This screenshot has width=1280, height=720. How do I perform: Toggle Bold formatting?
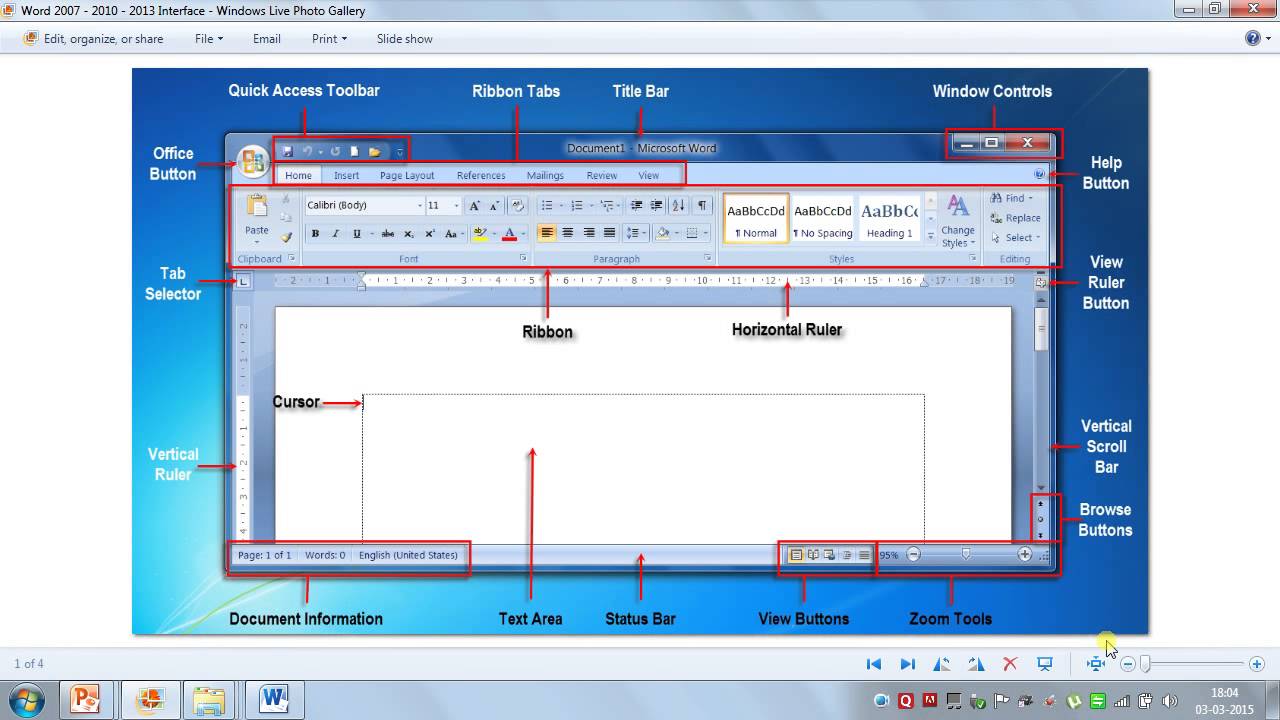tap(315, 234)
